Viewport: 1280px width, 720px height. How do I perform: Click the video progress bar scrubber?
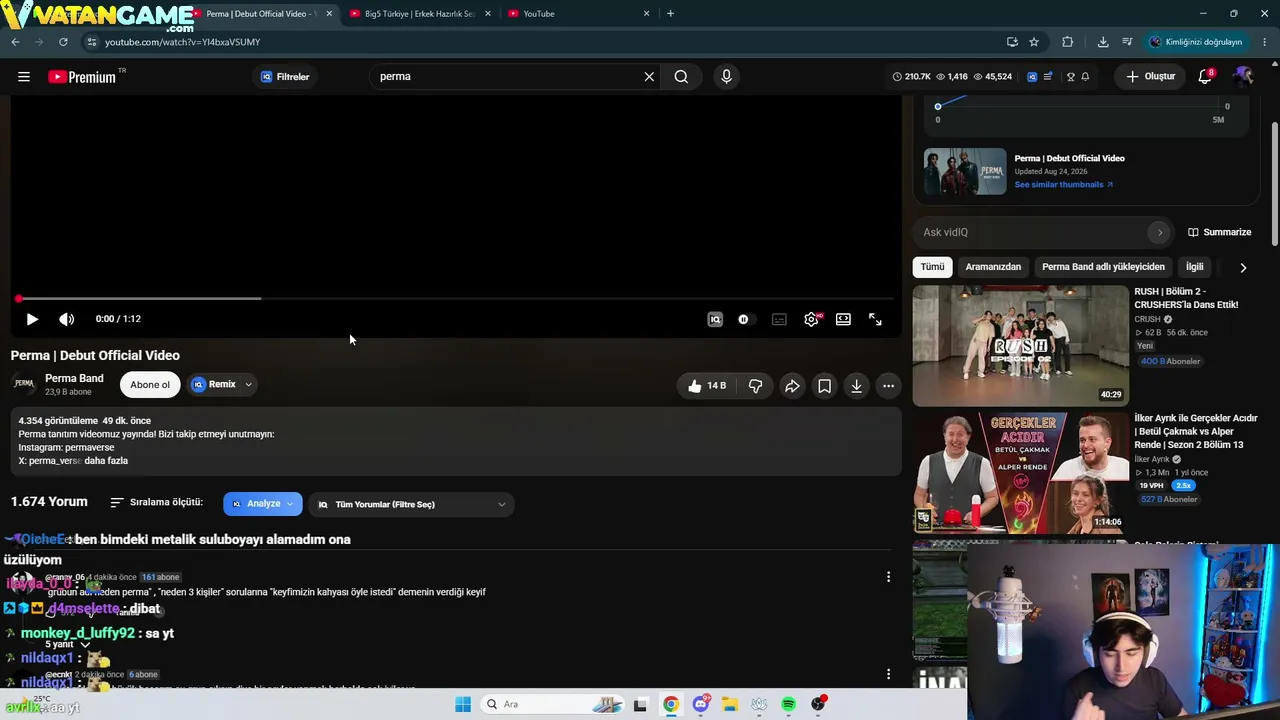click(x=18, y=299)
